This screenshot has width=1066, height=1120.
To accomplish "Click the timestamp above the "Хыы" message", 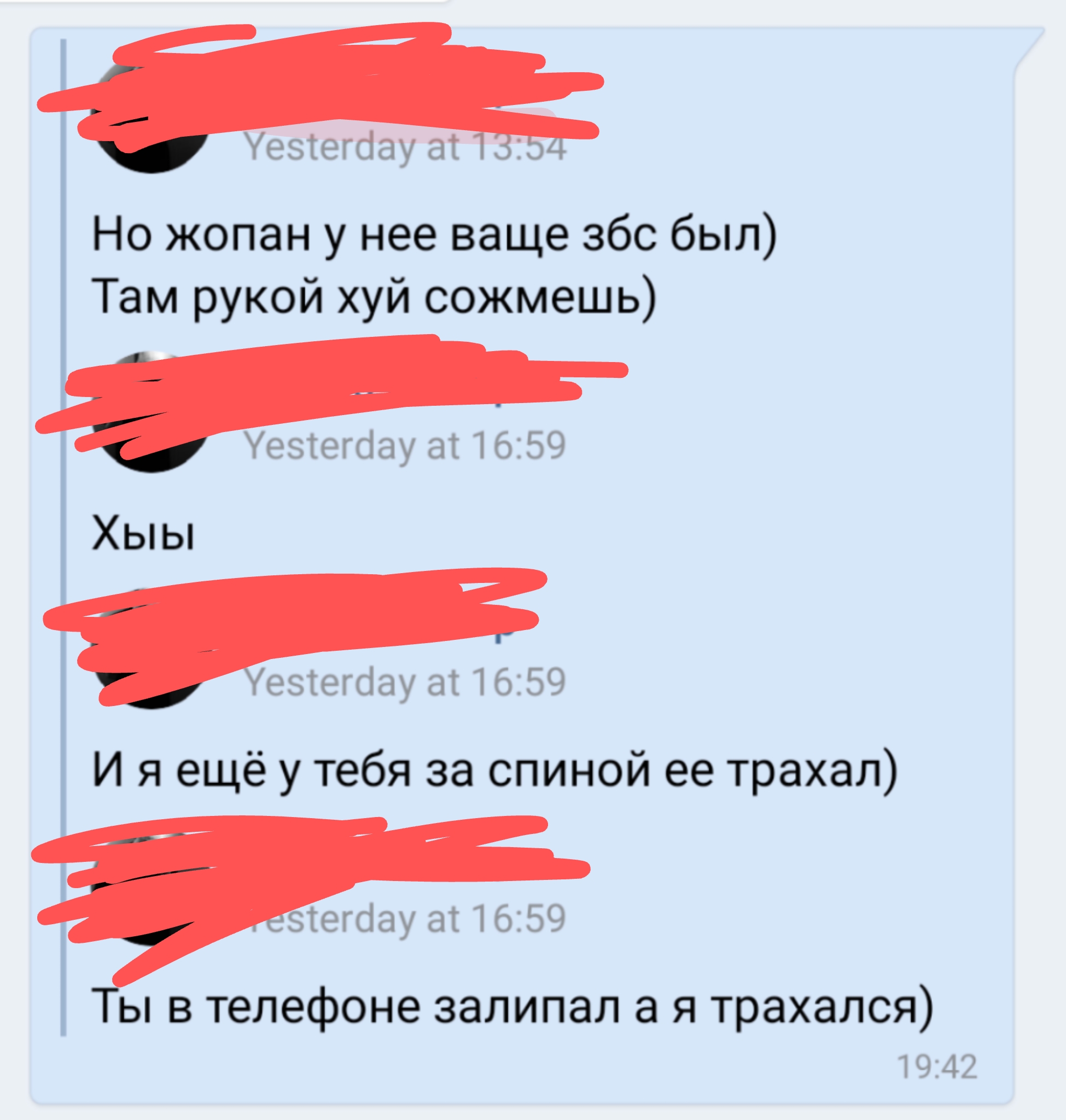I will coord(405,445).
